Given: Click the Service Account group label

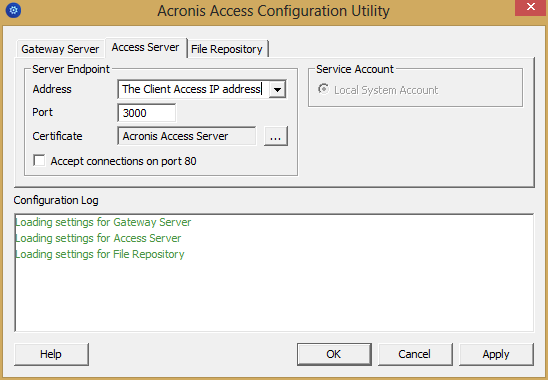Looking at the screenshot, I should point(355,69).
